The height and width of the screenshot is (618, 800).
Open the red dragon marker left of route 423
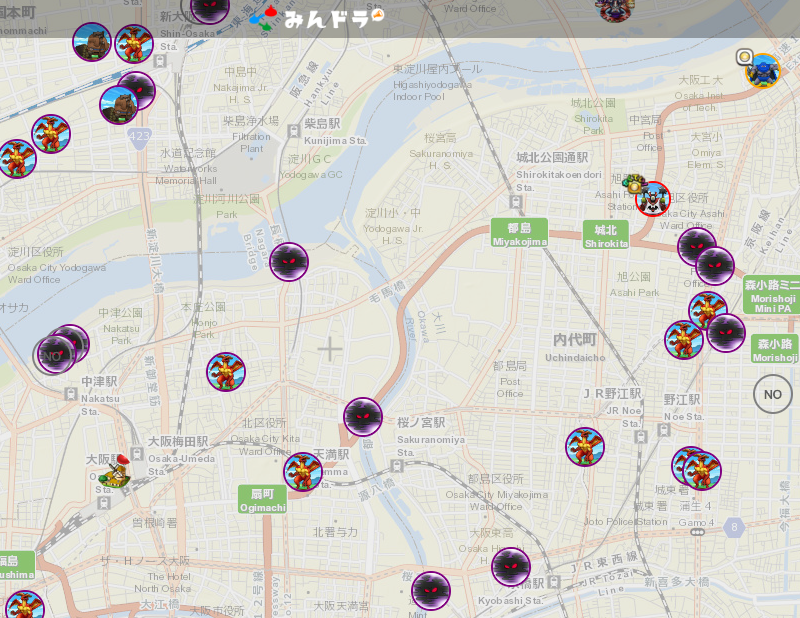(x=51, y=134)
